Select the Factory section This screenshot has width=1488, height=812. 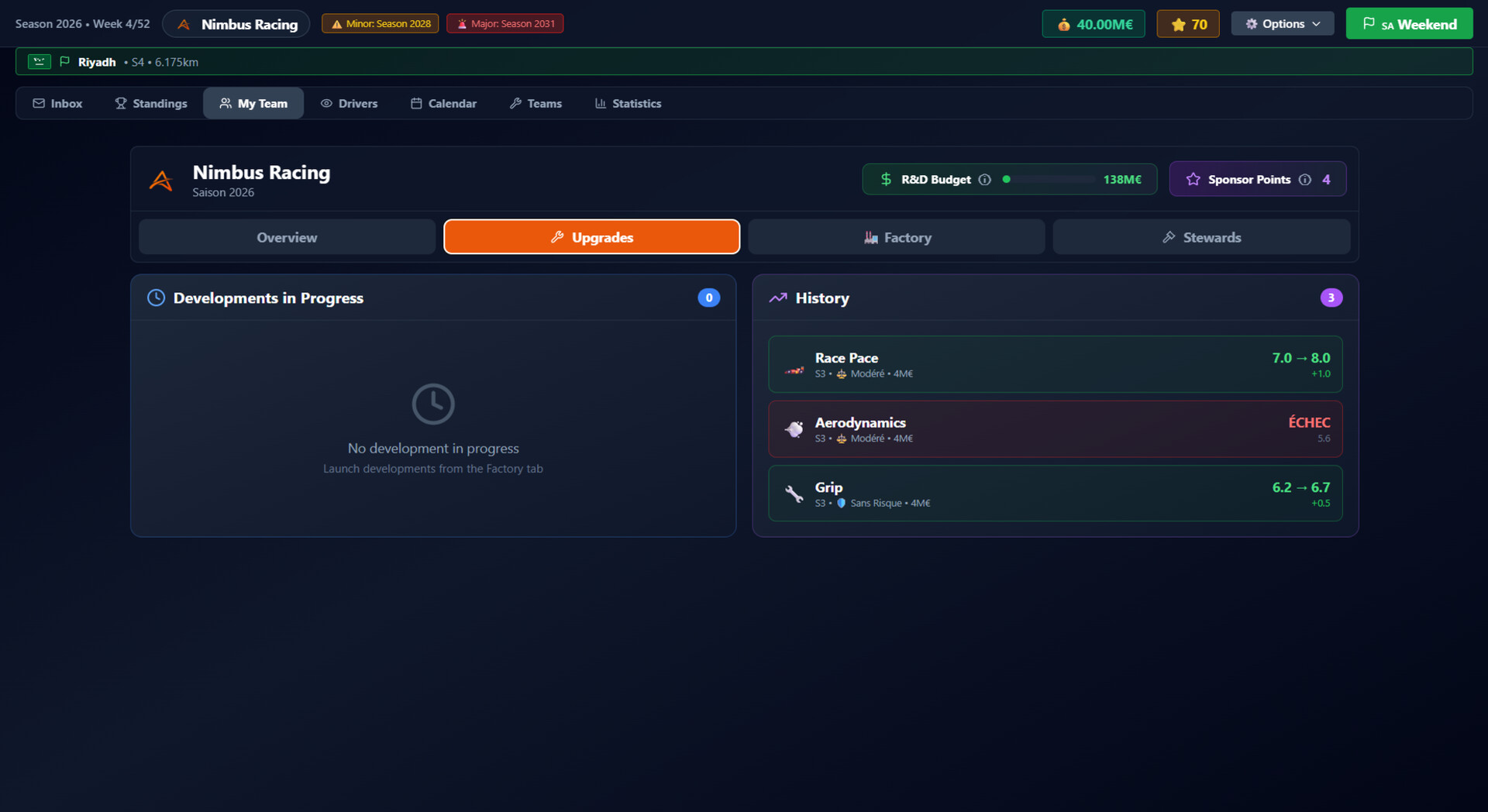(896, 237)
